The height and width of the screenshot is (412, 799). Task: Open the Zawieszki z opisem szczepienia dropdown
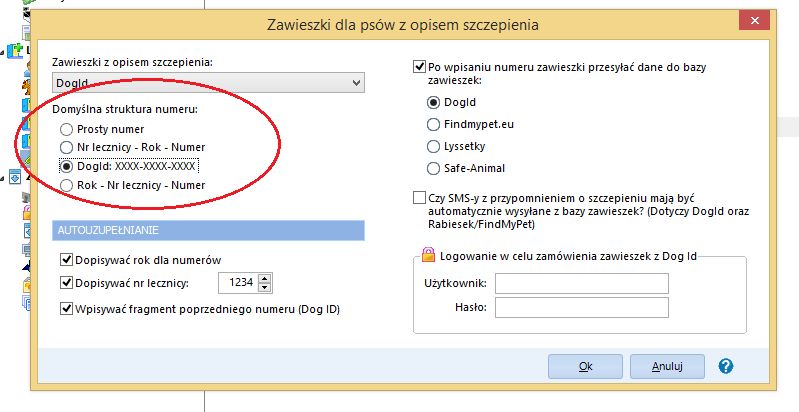(208, 83)
